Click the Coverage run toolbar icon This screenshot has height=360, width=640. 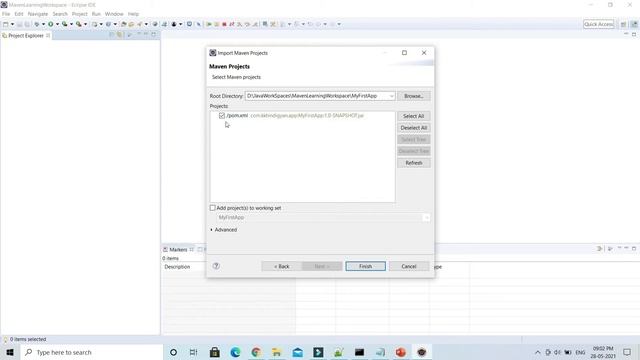64,24
